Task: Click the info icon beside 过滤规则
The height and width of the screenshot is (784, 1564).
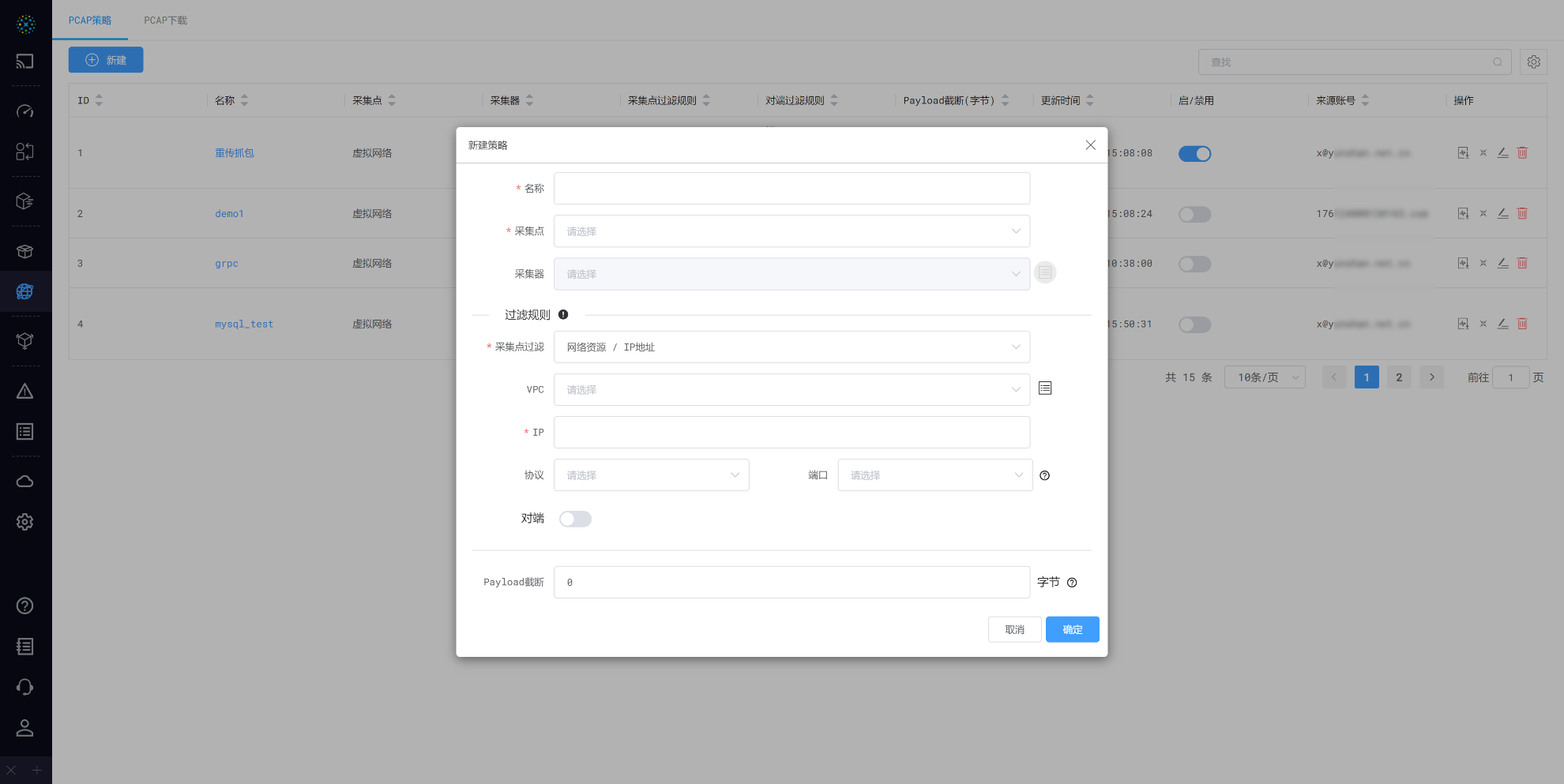Action: pyautogui.click(x=563, y=314)
